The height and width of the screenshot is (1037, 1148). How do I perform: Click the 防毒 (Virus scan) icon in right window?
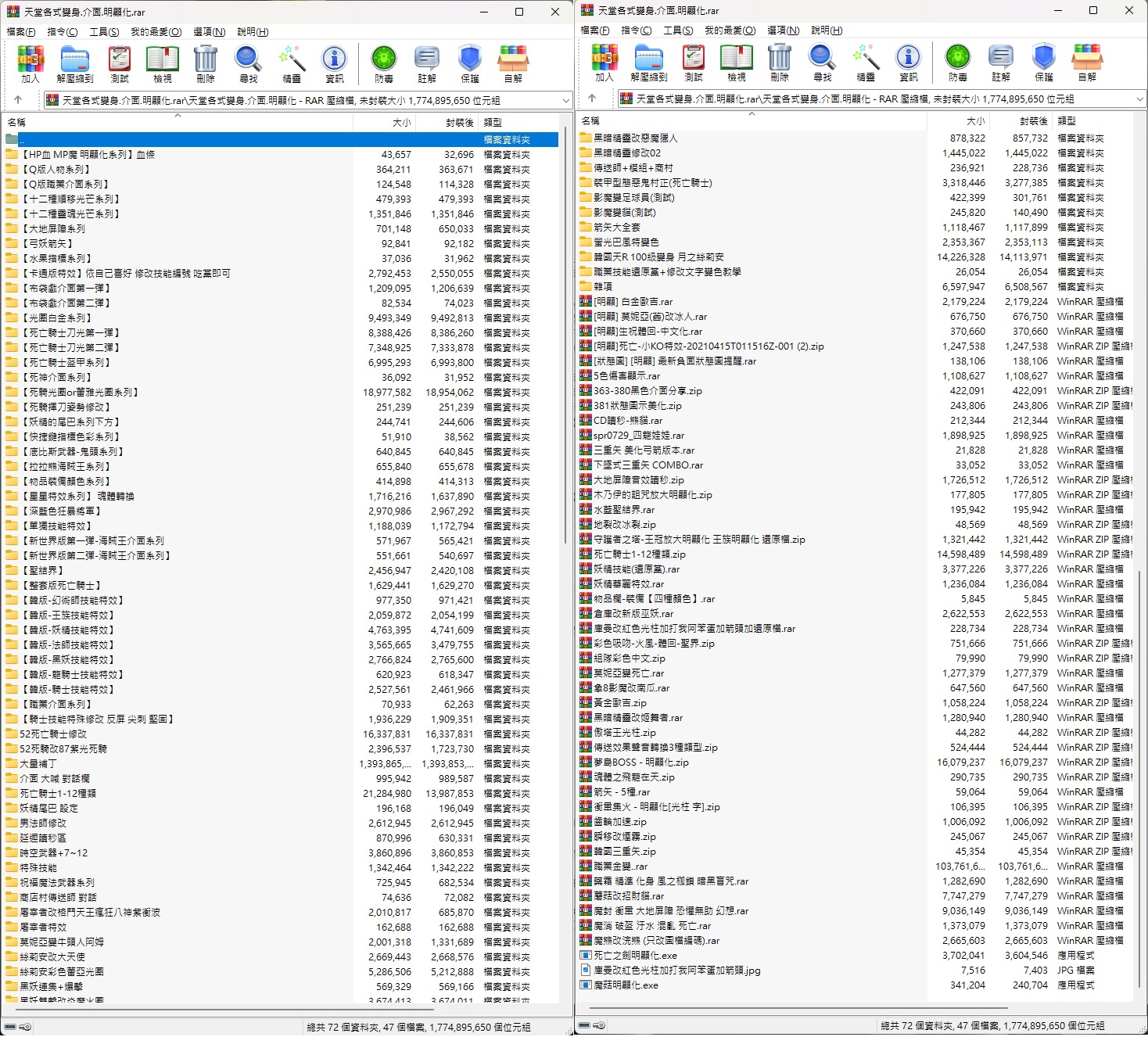click(958, 63)
